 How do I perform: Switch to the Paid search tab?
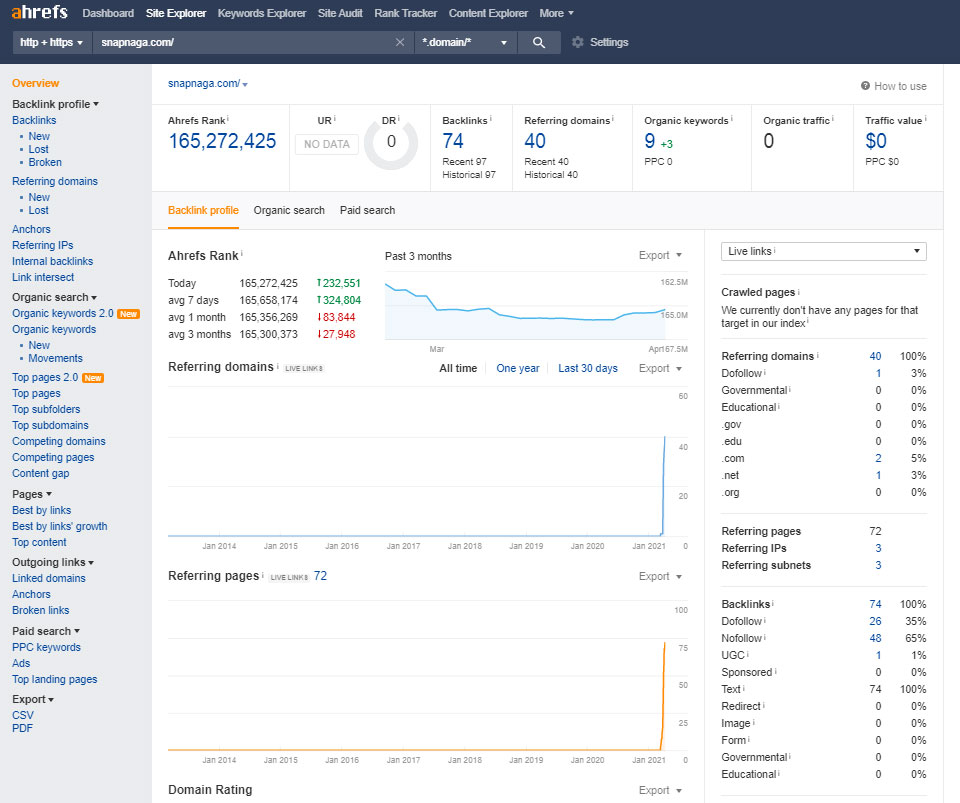point(367,211)
